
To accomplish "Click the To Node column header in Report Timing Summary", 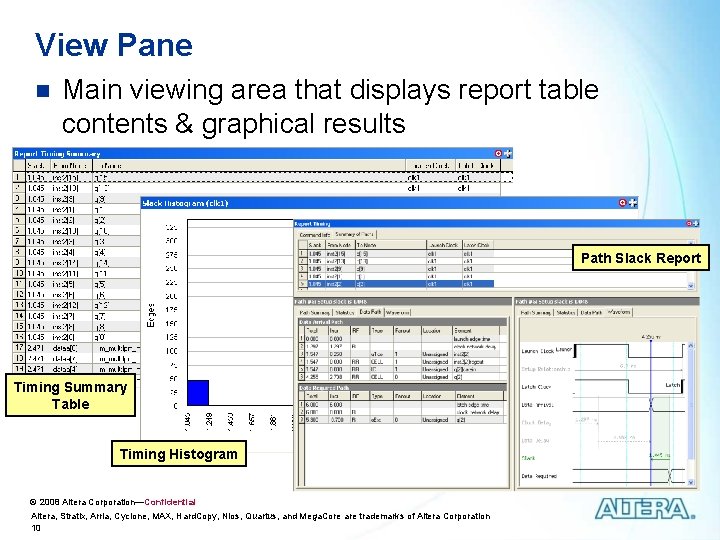I will click(249, 165).
